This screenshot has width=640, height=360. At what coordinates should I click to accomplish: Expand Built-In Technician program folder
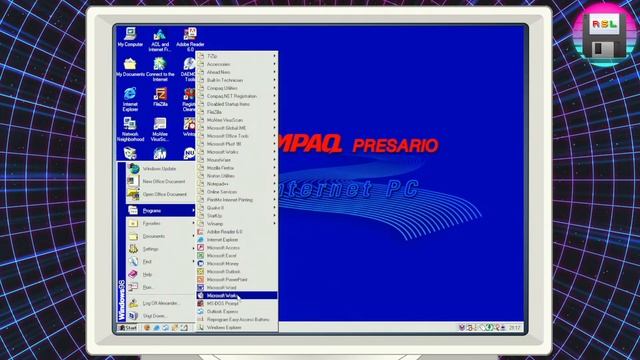[x=237, y=80]
